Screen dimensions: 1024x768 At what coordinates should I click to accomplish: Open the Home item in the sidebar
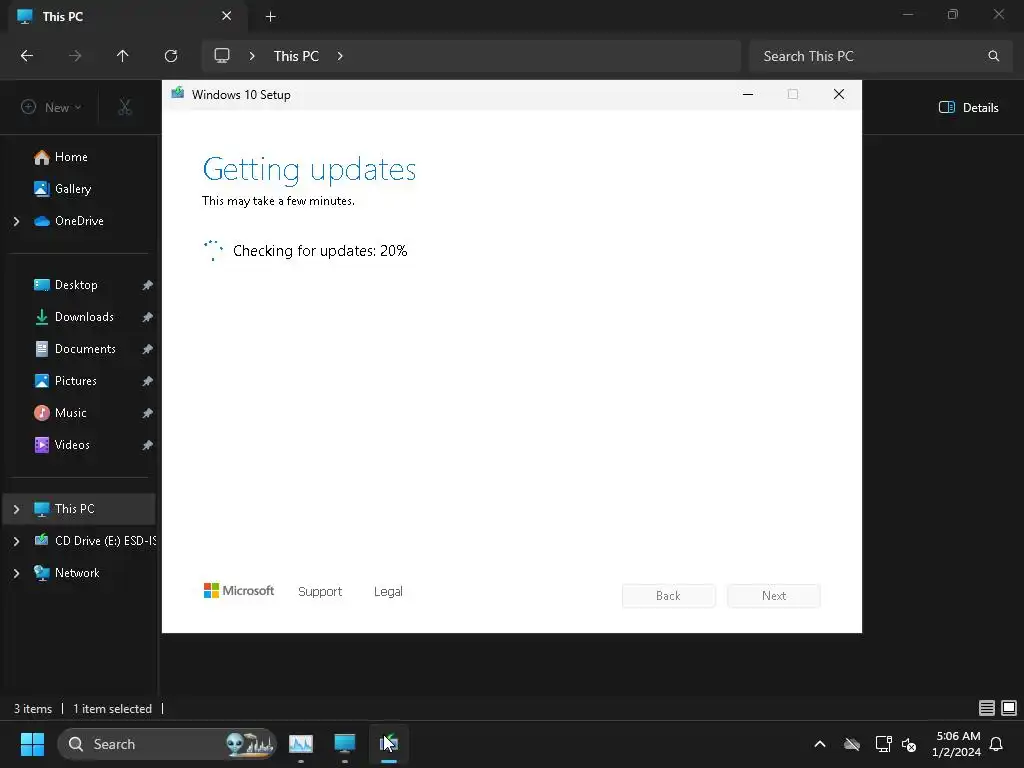pyautogui.click(x=71, y=157)
